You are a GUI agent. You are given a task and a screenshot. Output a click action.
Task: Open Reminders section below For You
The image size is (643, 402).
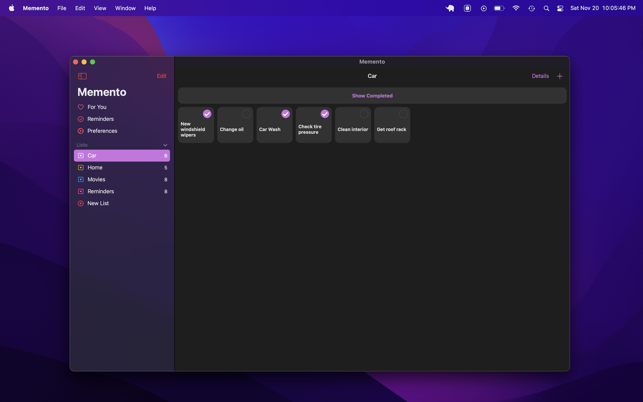100,119
